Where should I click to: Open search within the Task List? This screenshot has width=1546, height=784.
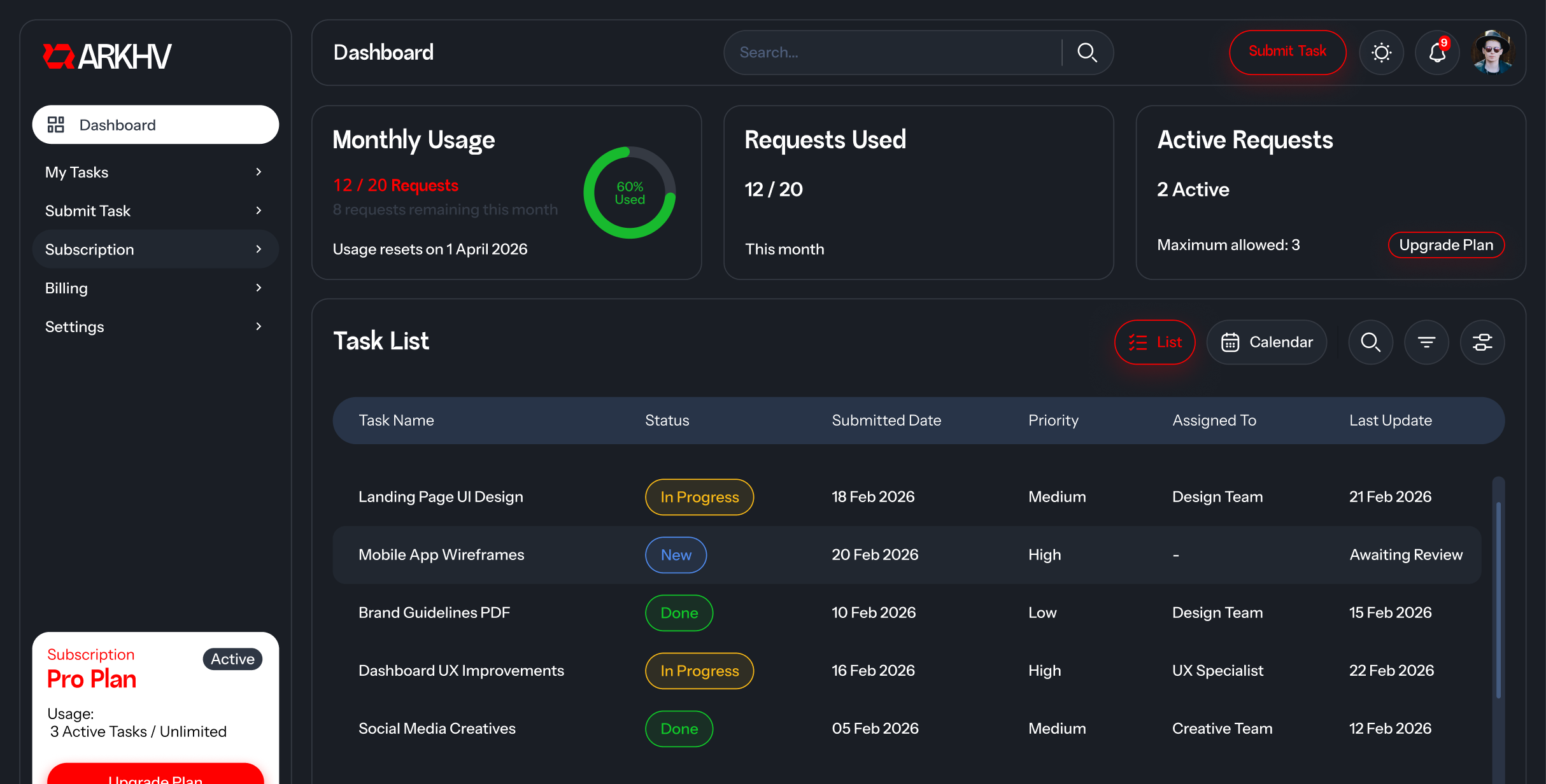[1371, 342]
